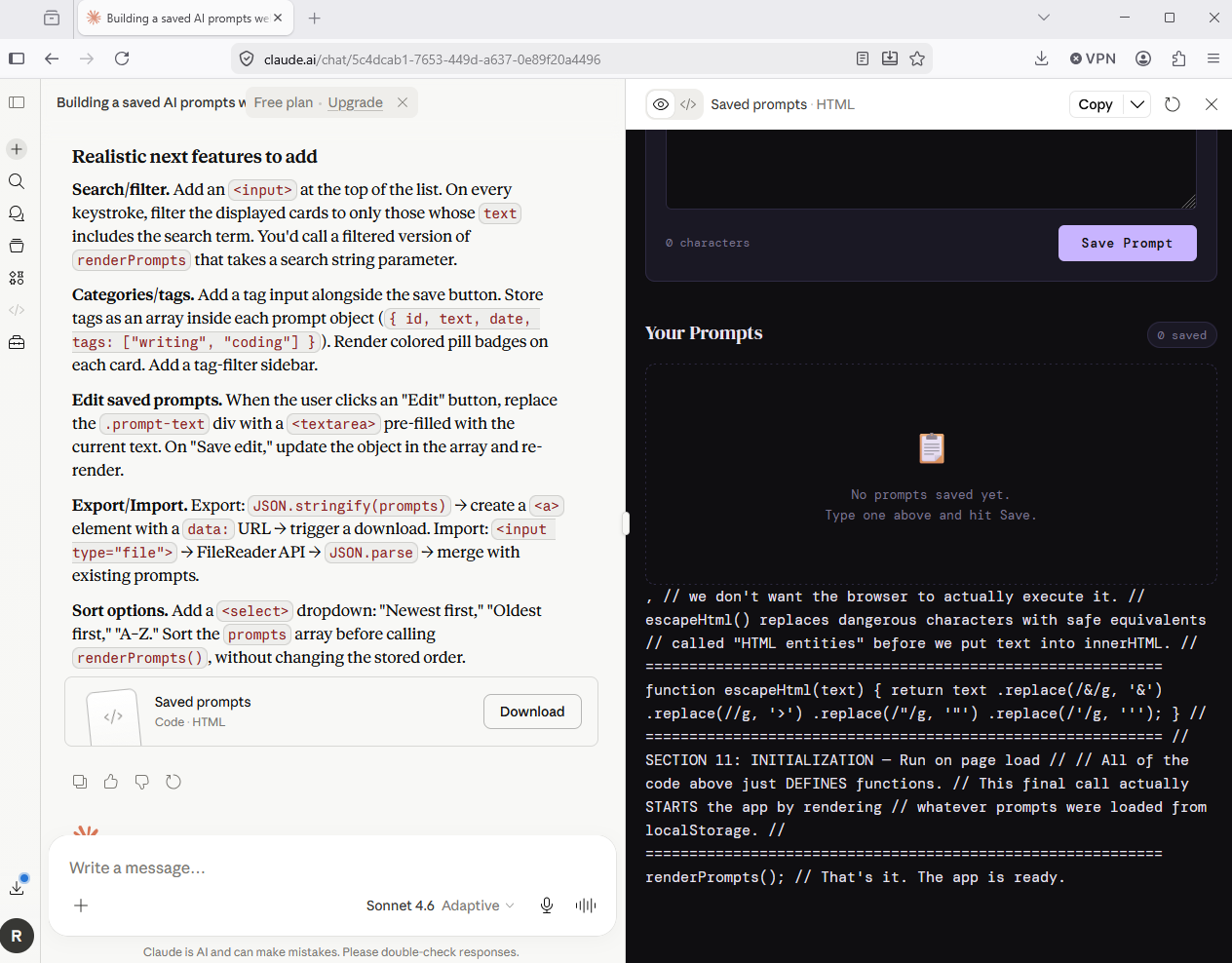Screen dimensions: 1232x963
Task: Give thumbs up to the response
Action: tap(111, 782)
